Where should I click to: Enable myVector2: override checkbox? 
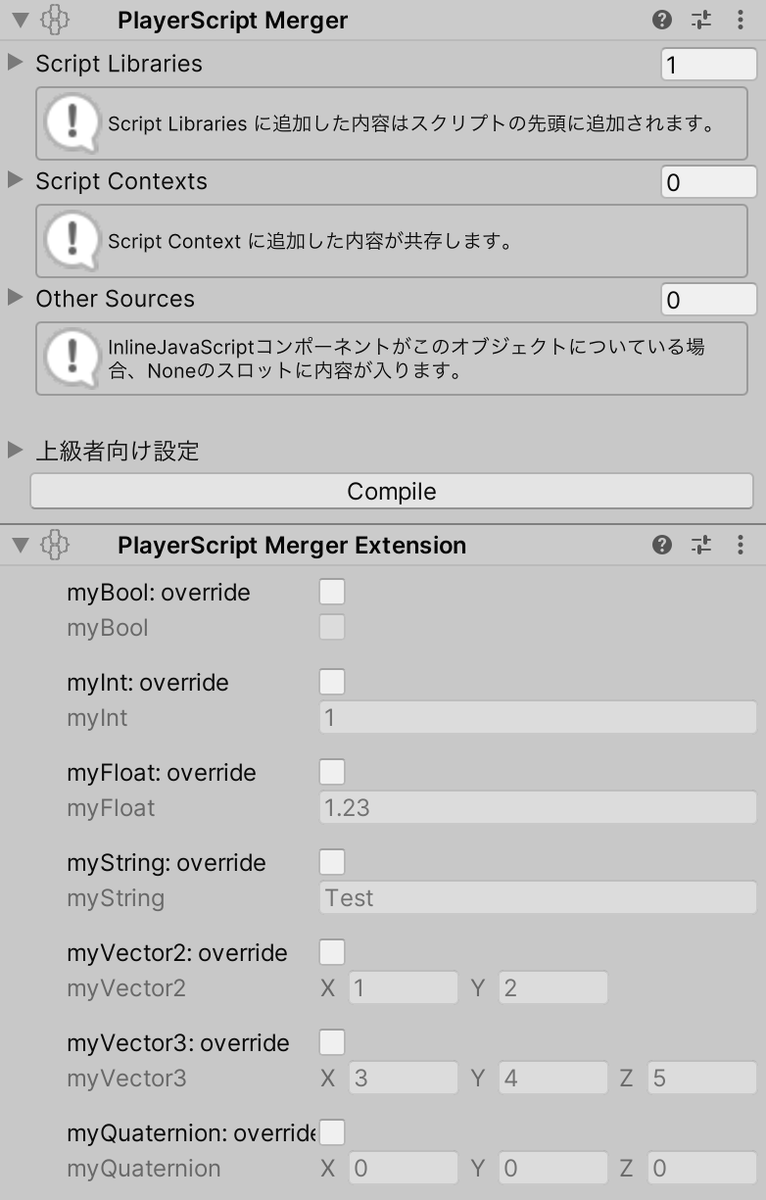coord(332,952)
